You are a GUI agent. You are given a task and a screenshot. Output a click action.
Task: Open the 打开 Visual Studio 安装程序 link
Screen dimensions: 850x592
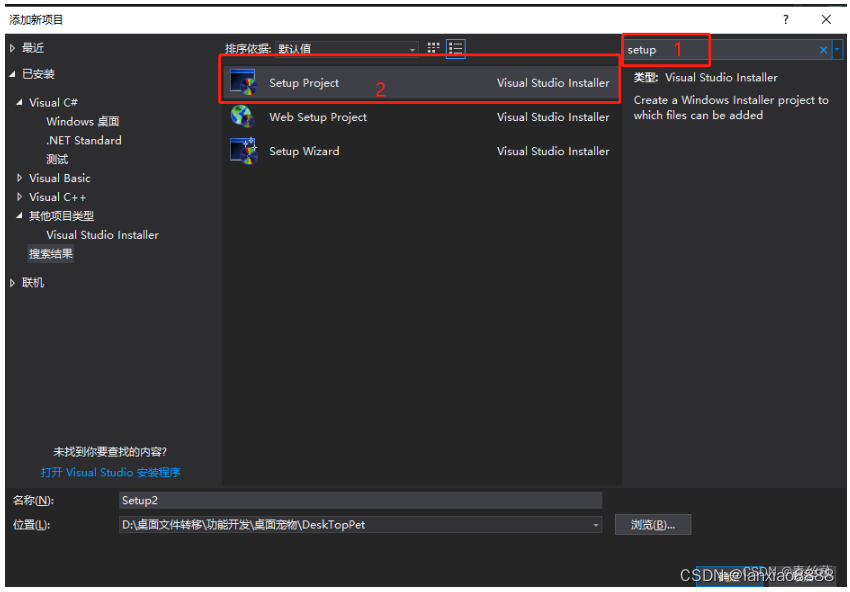[111, 472]
